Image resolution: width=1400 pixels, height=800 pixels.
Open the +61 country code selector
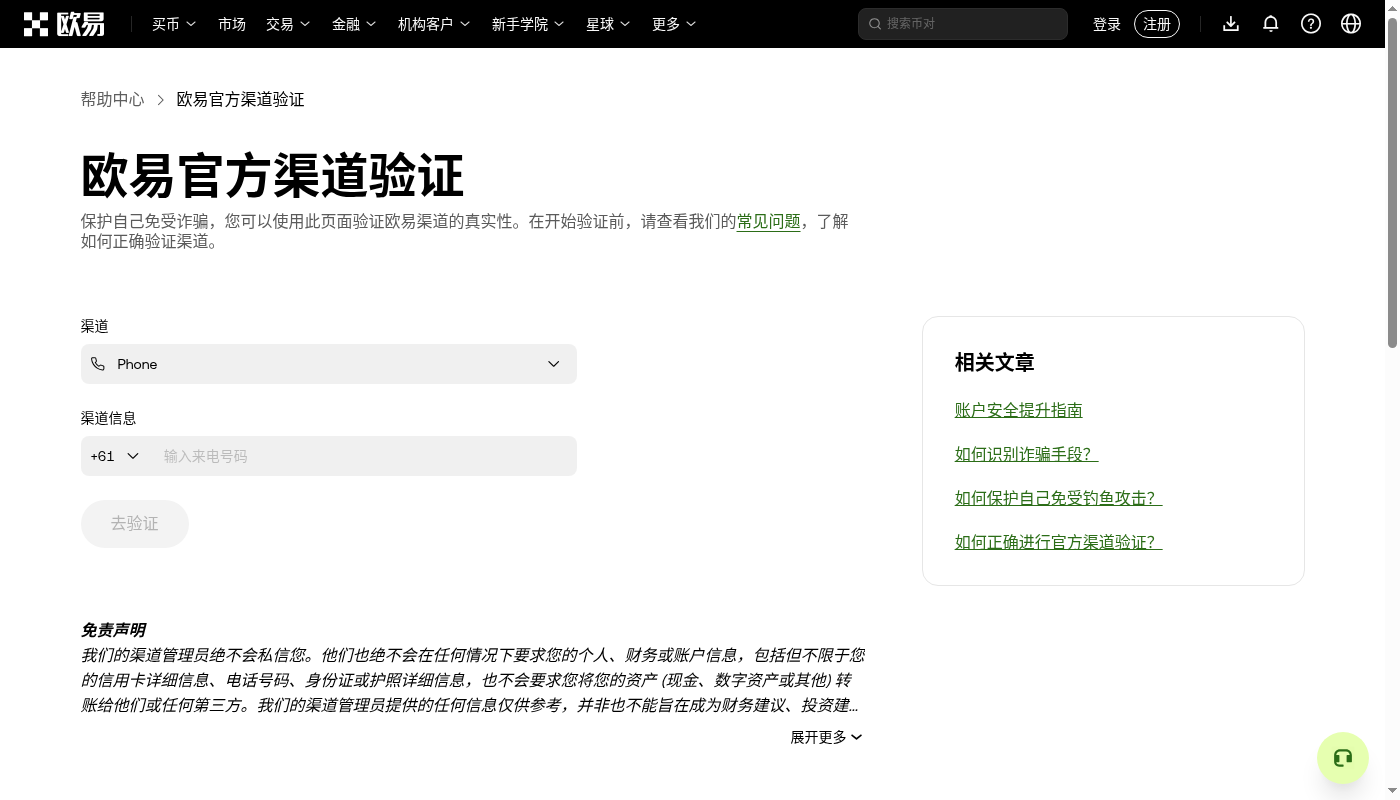point(115,456)
